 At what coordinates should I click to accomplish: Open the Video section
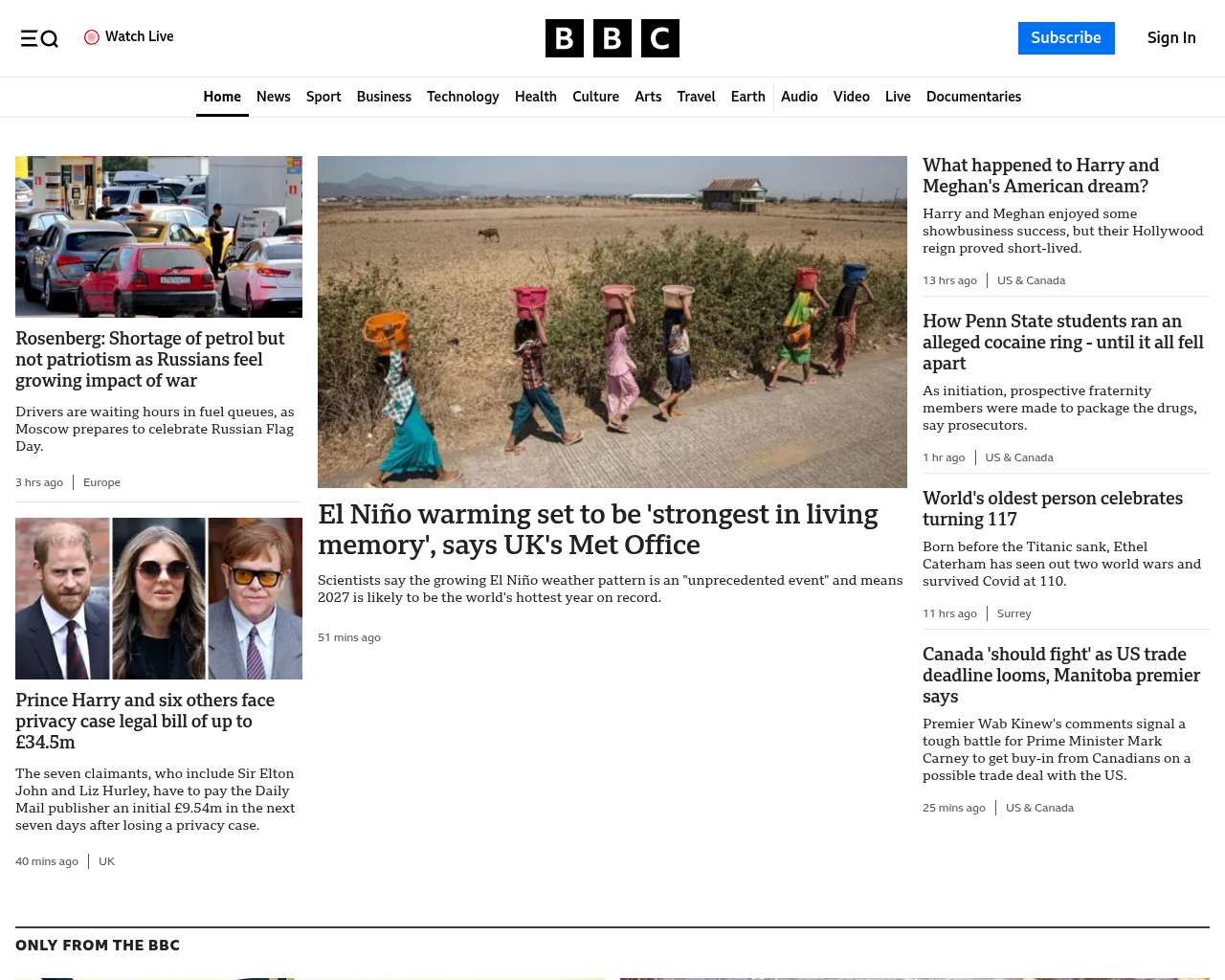pos(852,97)
